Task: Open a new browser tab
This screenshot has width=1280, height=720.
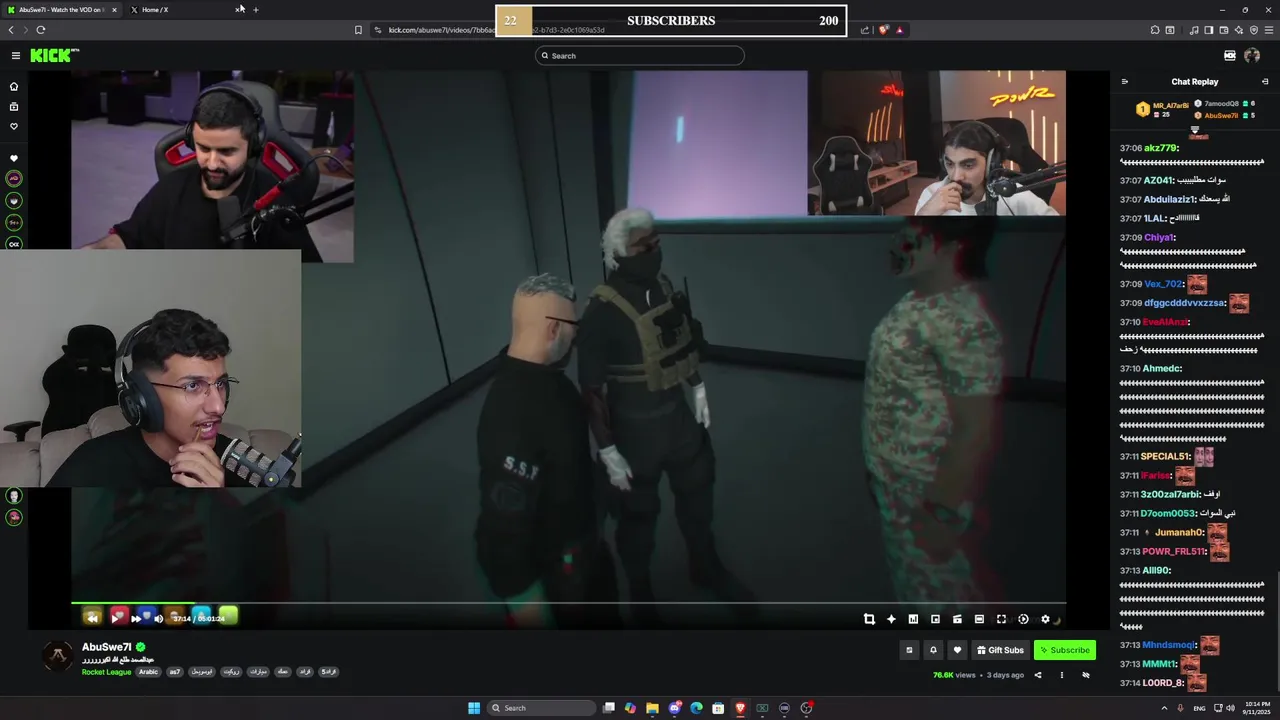Action: 256,10
